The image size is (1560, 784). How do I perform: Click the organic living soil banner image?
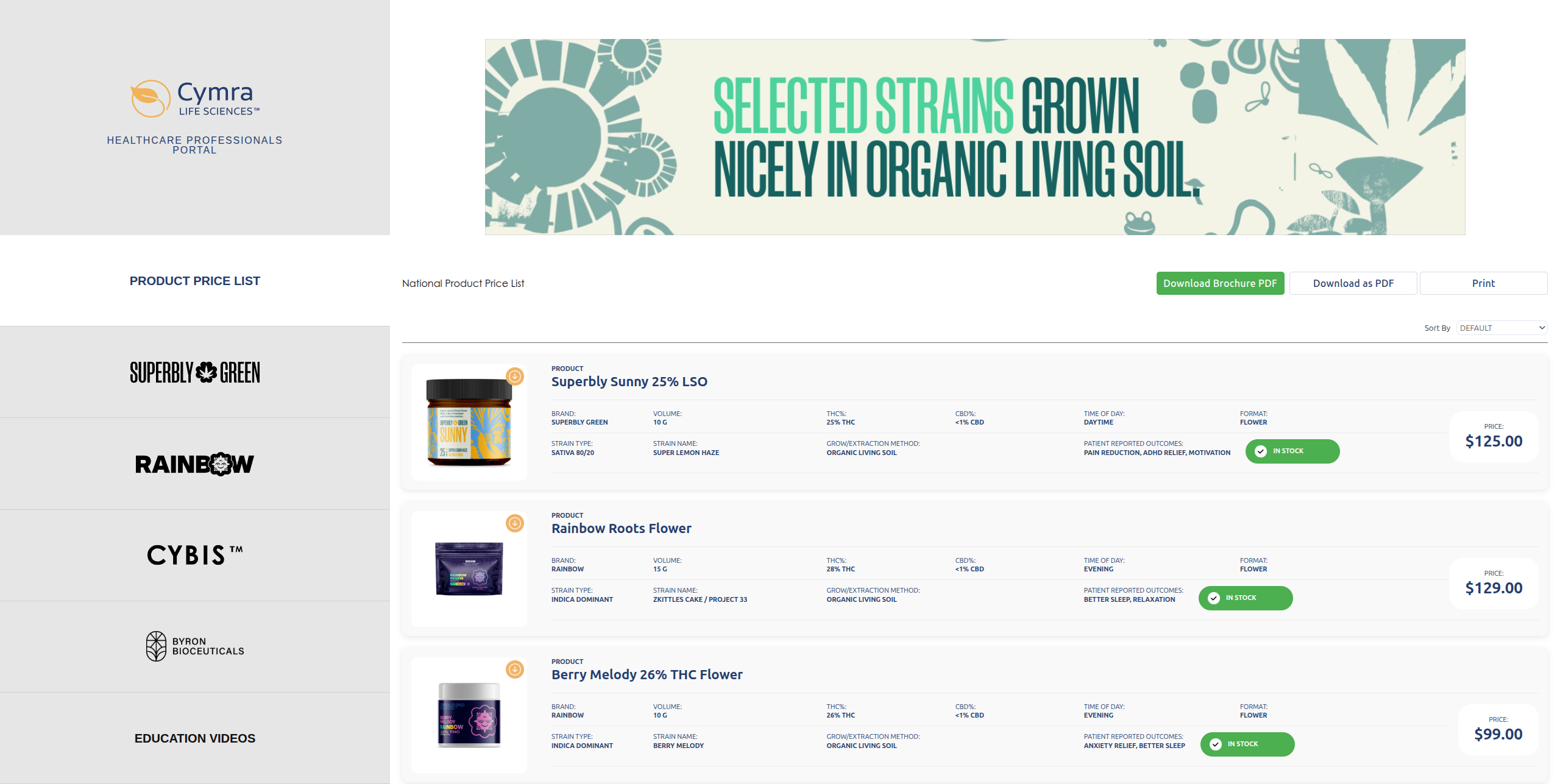coord(975,137)
